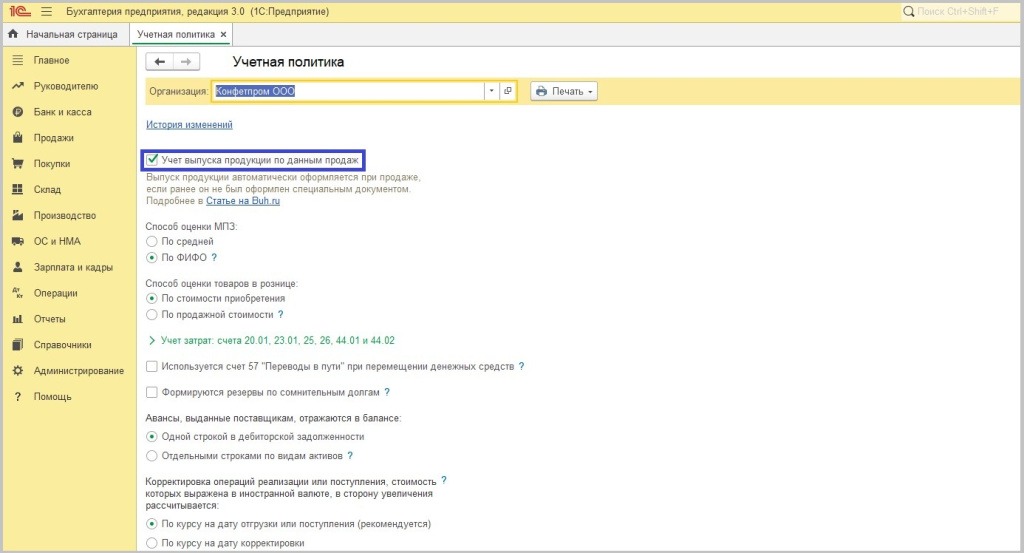This screenshot has height=553, width=1024.
Task: Select По продажной стоимости radio option
Action: [x=152, y=314]
